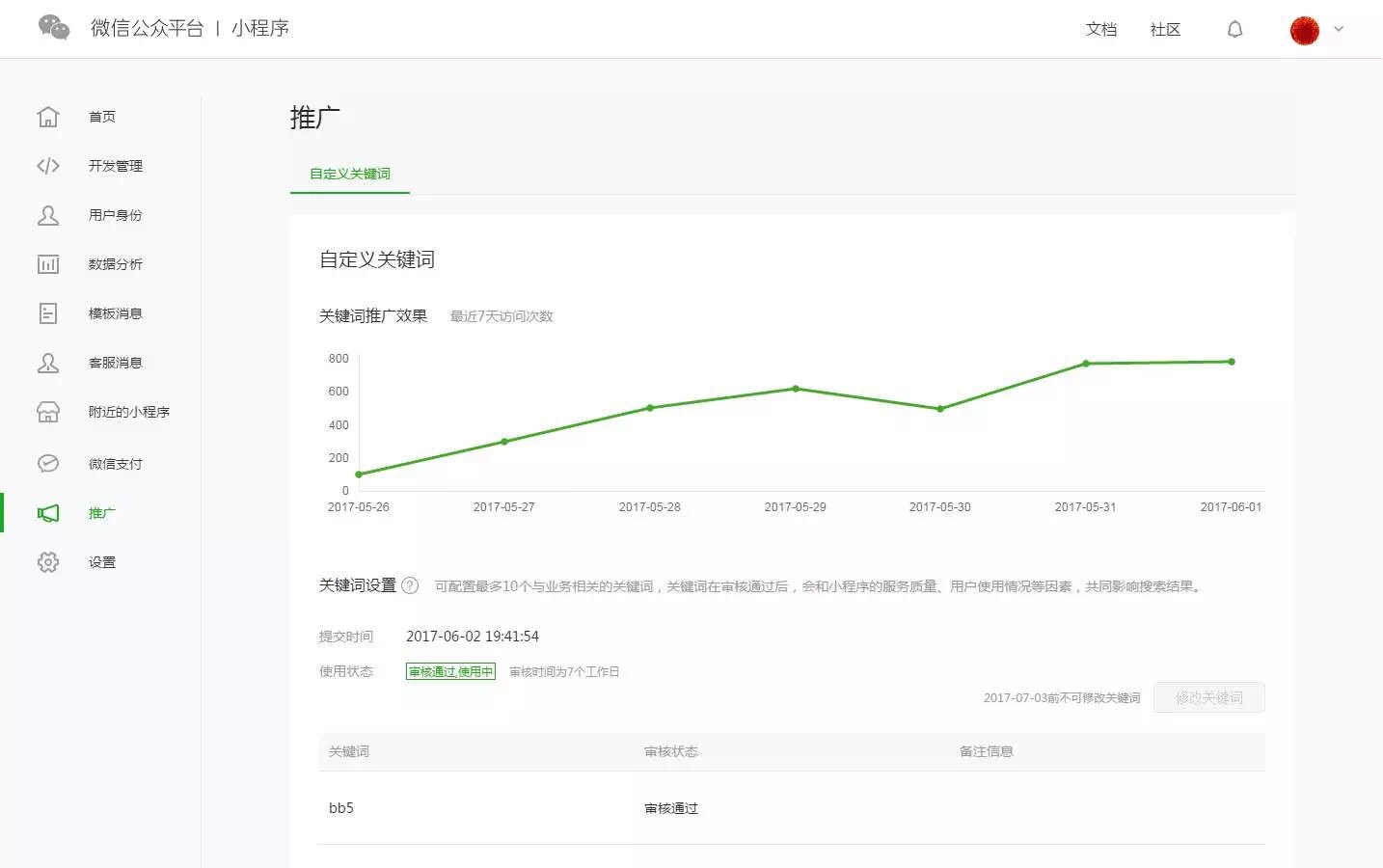
Task: Select the 用户身份 user icon
Action: [48, 215]
